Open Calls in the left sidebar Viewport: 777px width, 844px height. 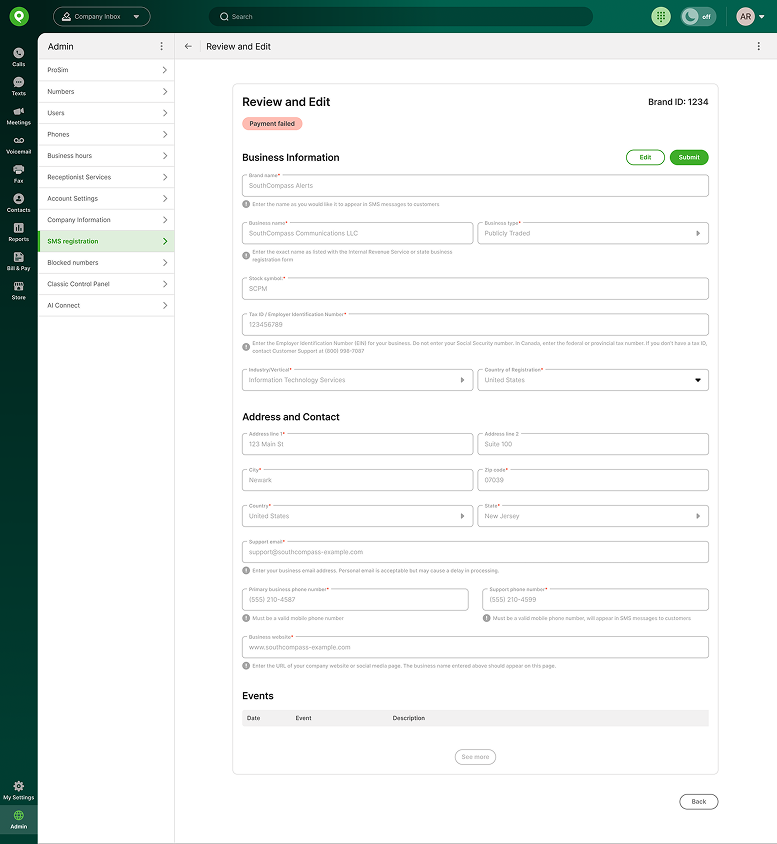18,56
